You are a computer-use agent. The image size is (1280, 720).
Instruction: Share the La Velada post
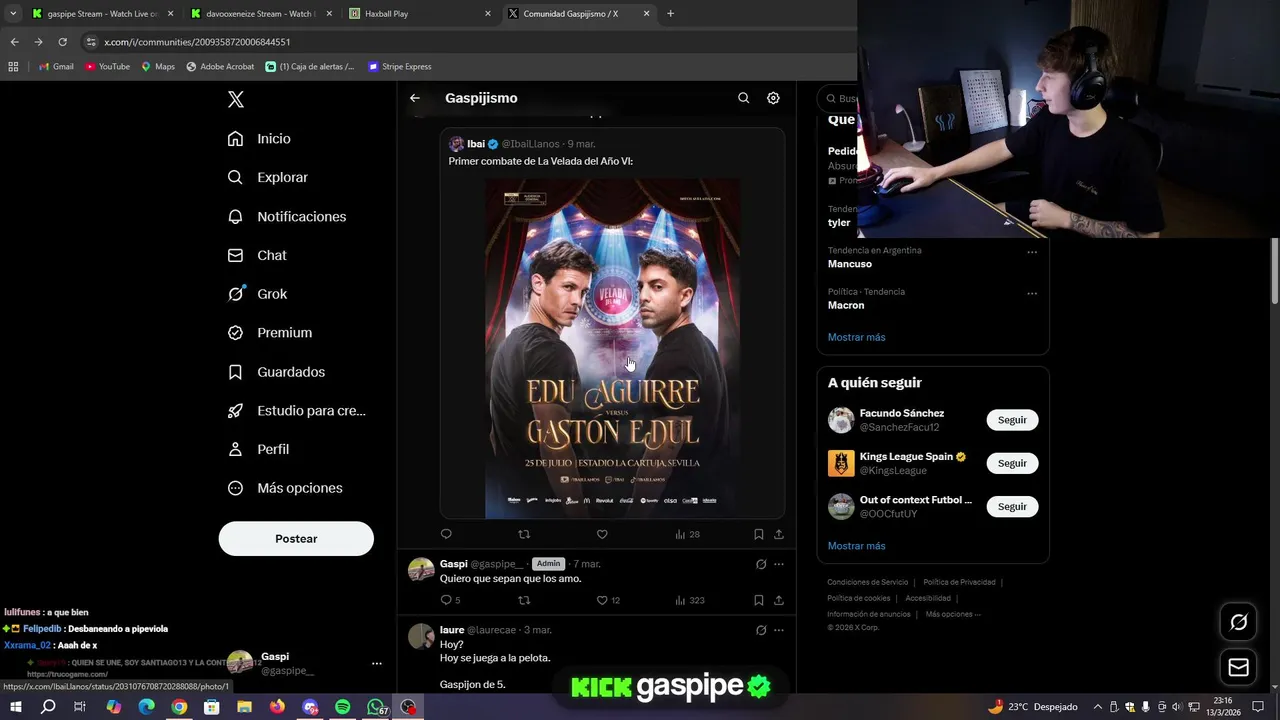pos(778,534)
